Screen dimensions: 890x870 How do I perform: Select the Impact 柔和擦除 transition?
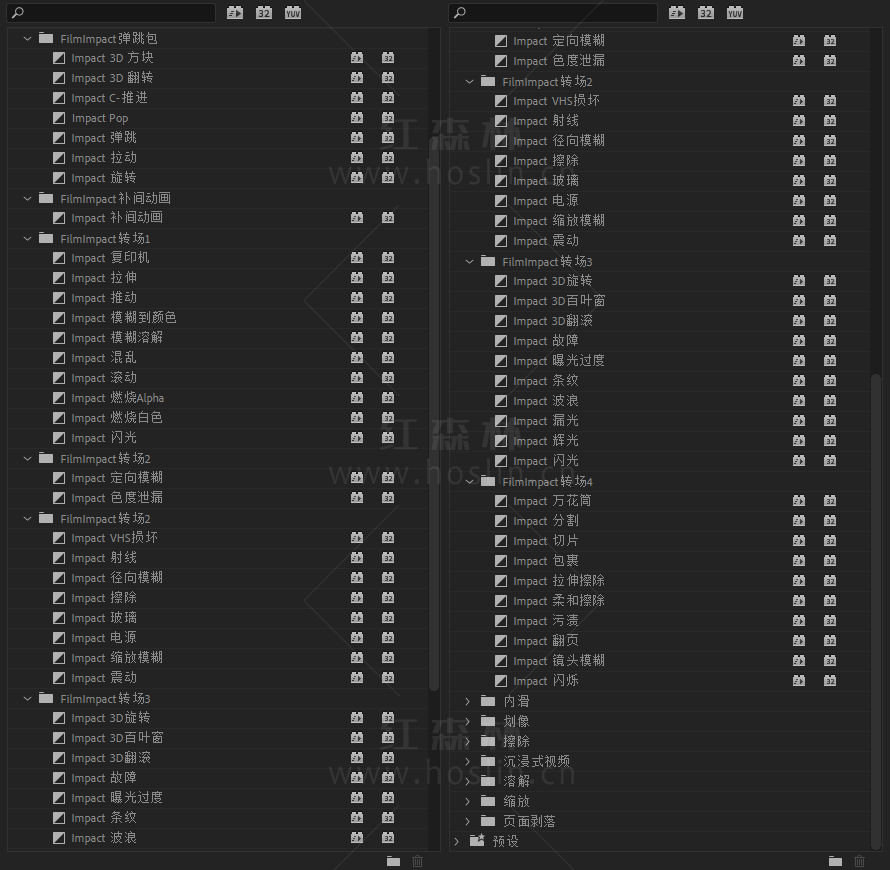(660, 601)
